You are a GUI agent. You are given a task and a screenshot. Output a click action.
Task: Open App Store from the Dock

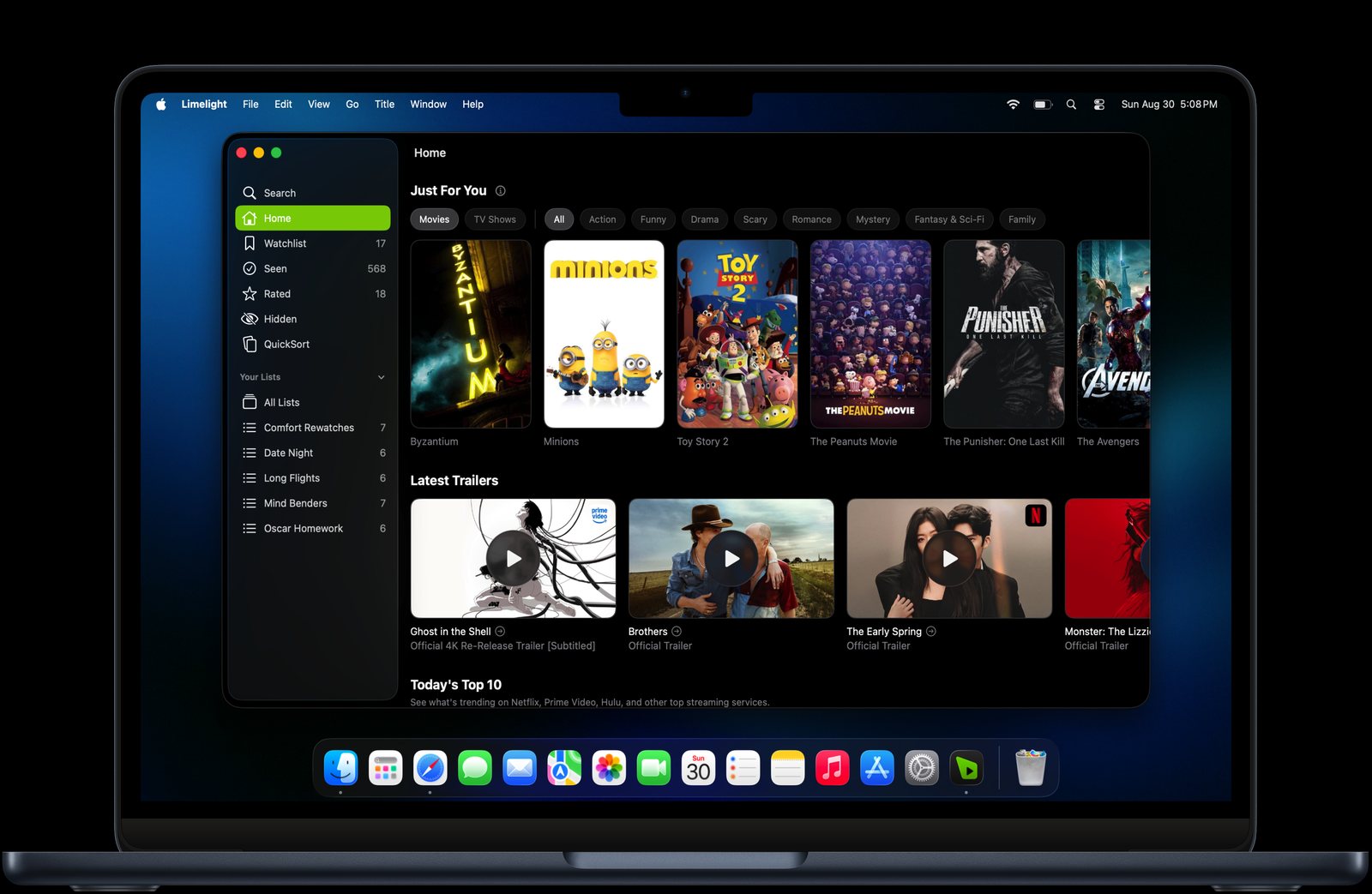point(876,768)
